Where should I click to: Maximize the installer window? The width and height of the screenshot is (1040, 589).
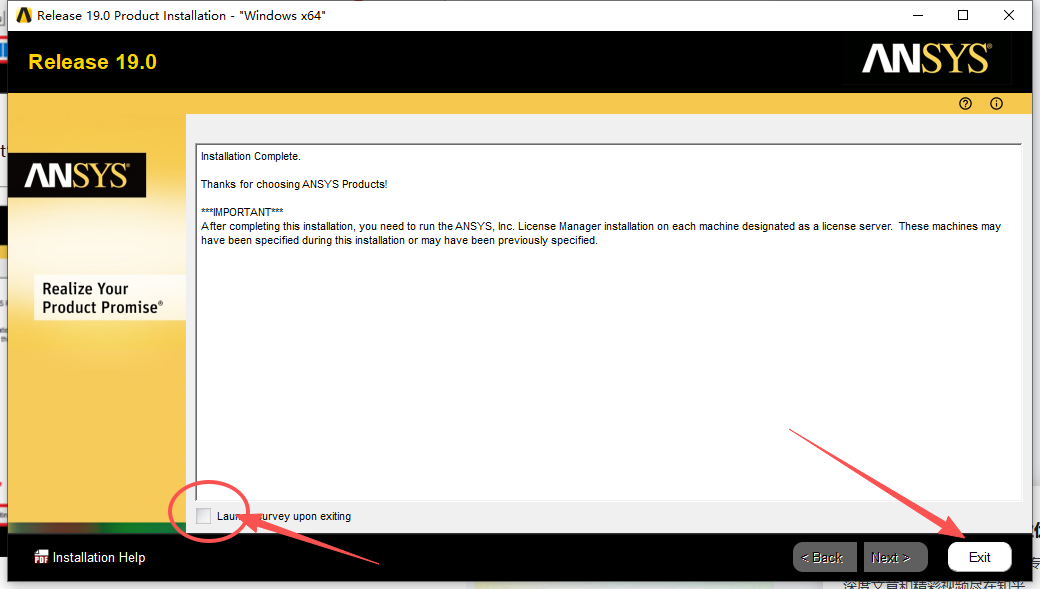[963, 15]
